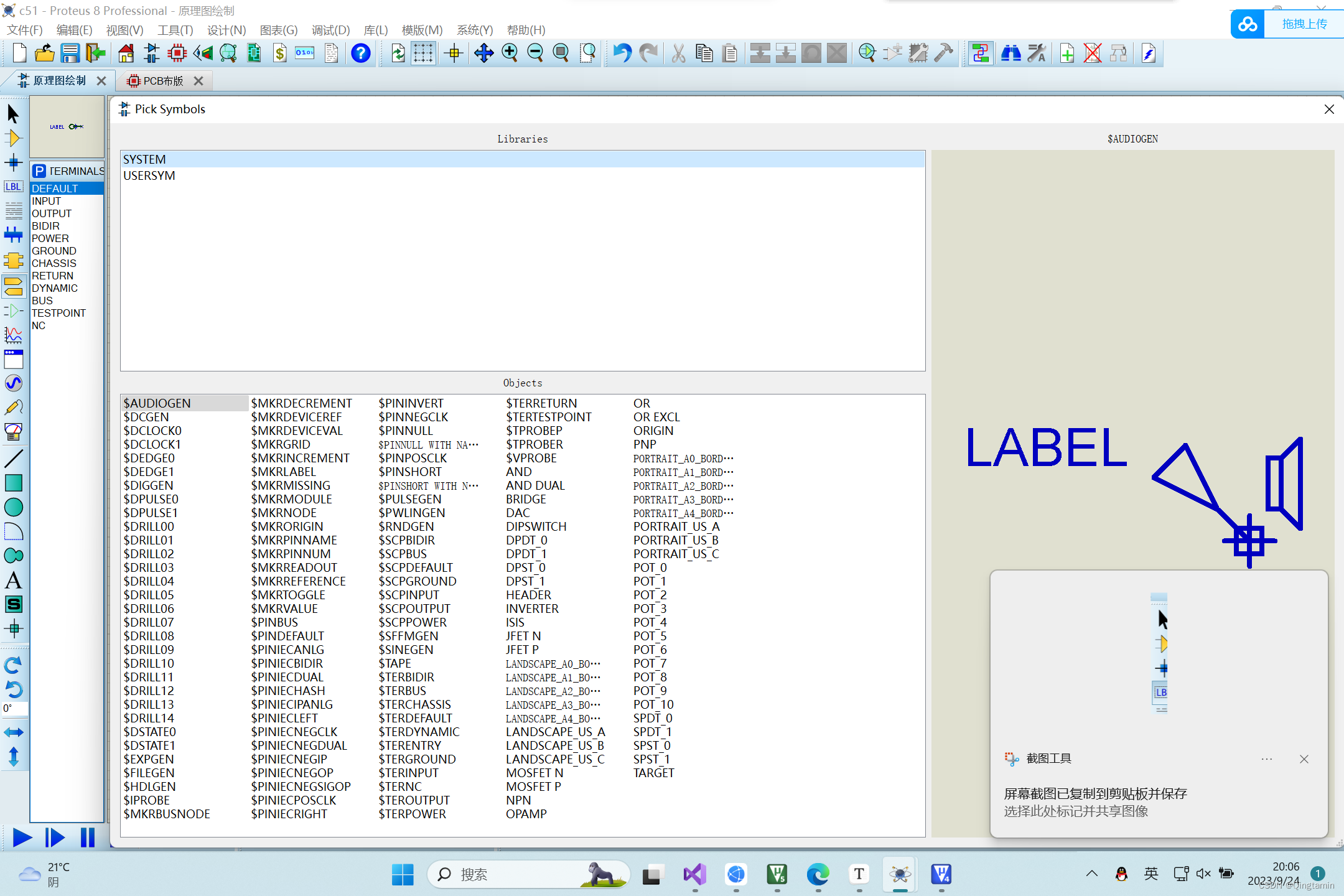Screen dimensions: 1344x896
Task: Pause the simulation
Action: click(x=88, y=838)
